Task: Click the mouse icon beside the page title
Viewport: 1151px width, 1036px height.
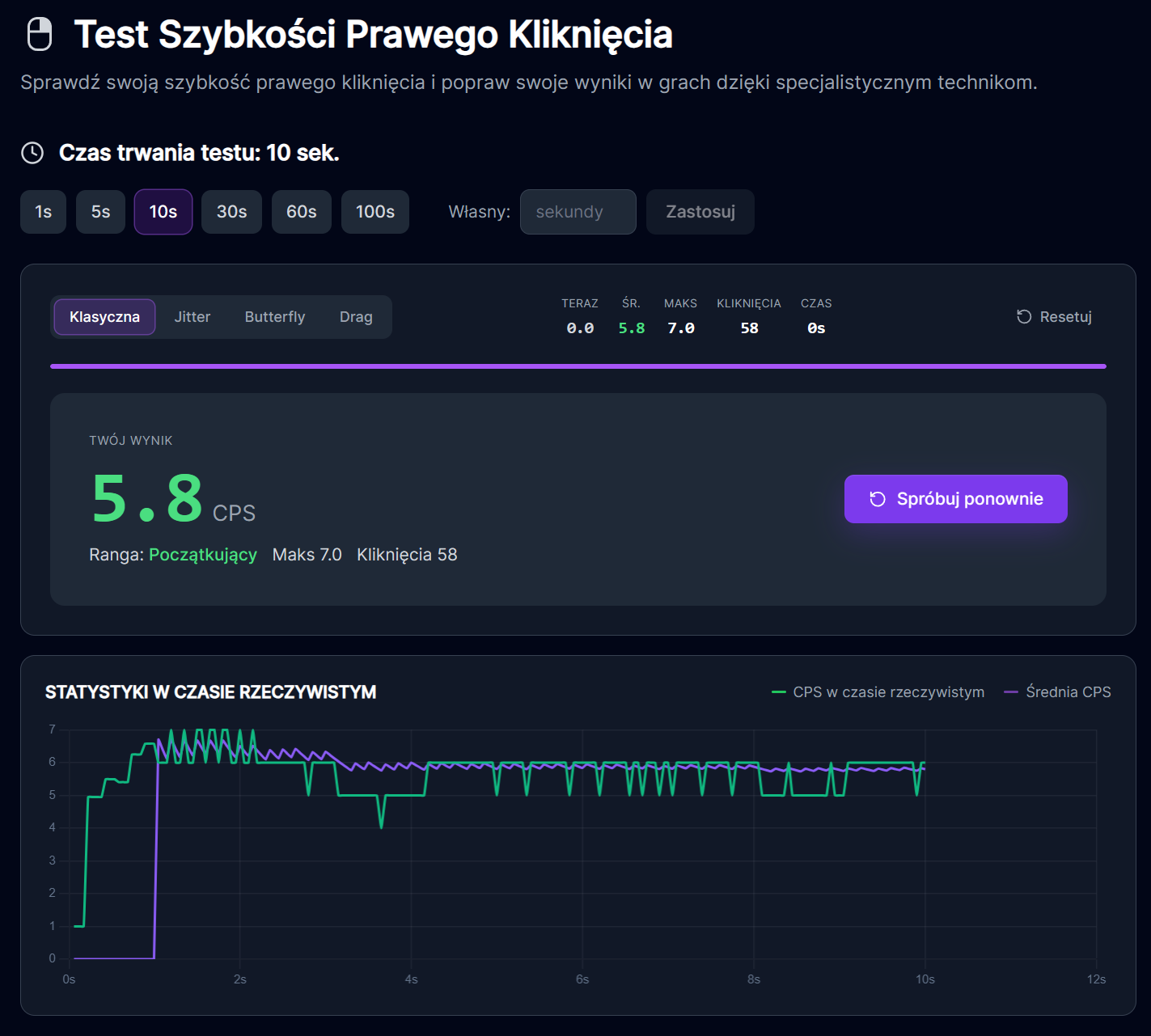Action: pyautogui.click(x=40, y=35)
